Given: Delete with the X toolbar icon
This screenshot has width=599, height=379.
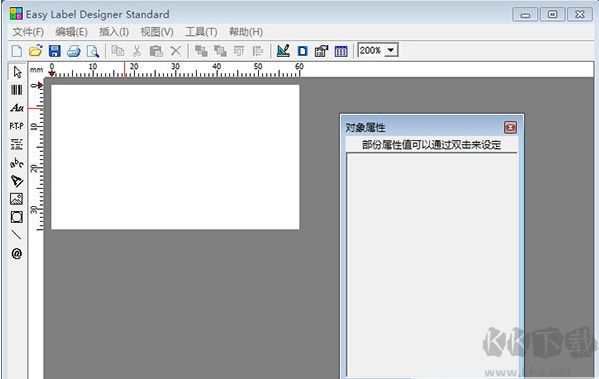Looking at the screenshot, I should click(175, 51).
